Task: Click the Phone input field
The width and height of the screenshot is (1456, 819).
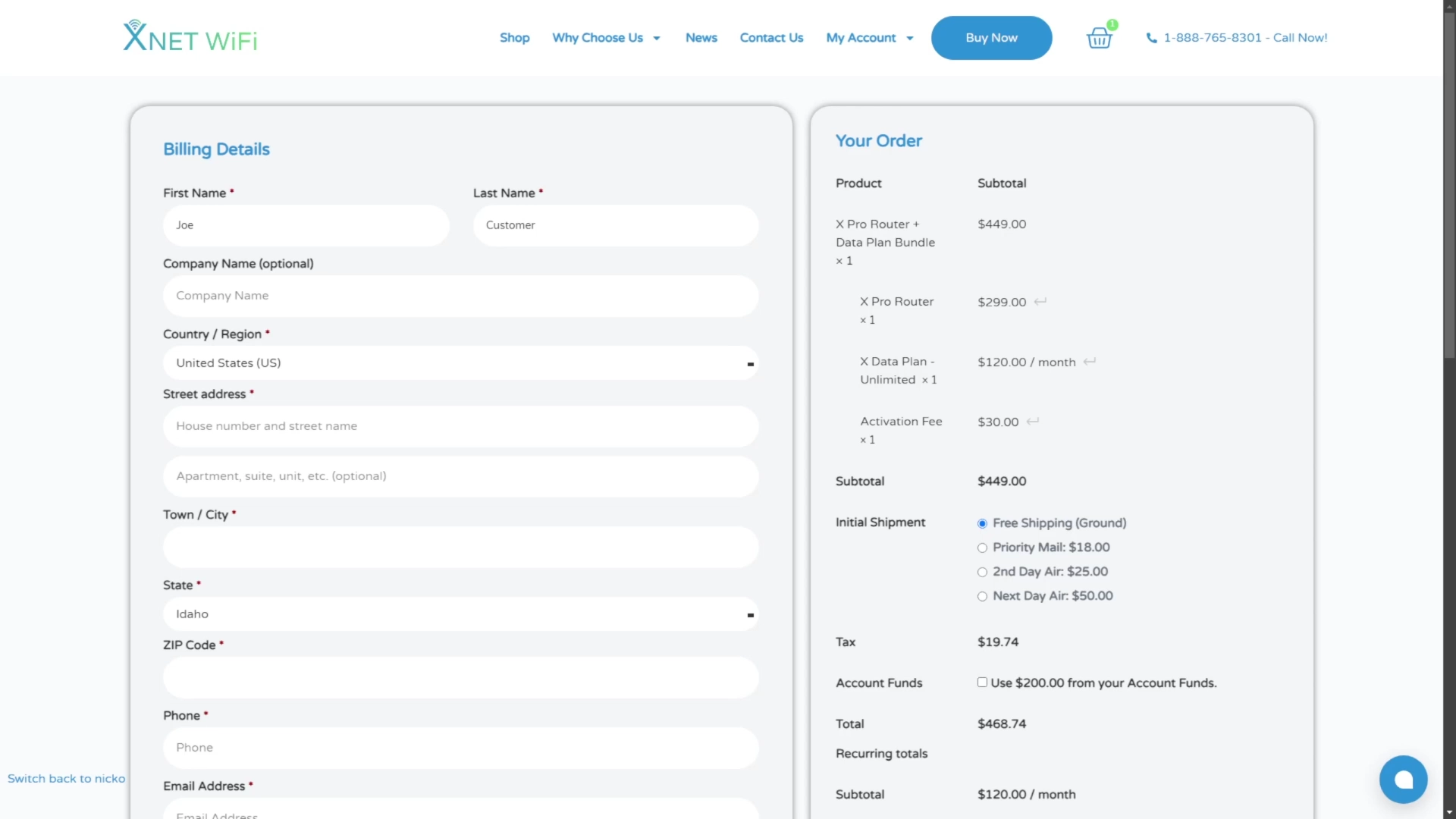Action: [x=460, y=748]
